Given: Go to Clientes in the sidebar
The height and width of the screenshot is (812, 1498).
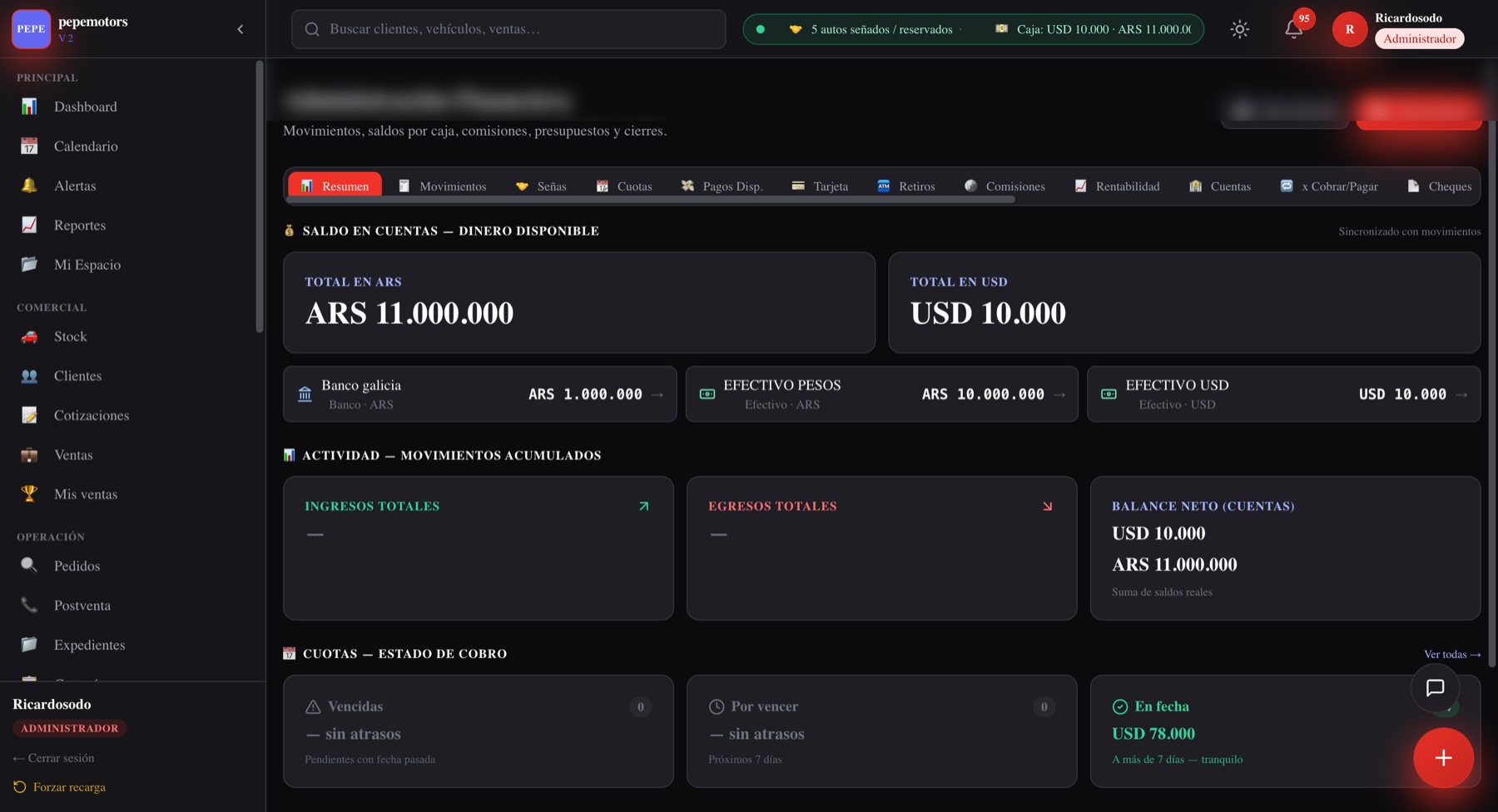Looking at the screenshot, I should pos(132,376).
